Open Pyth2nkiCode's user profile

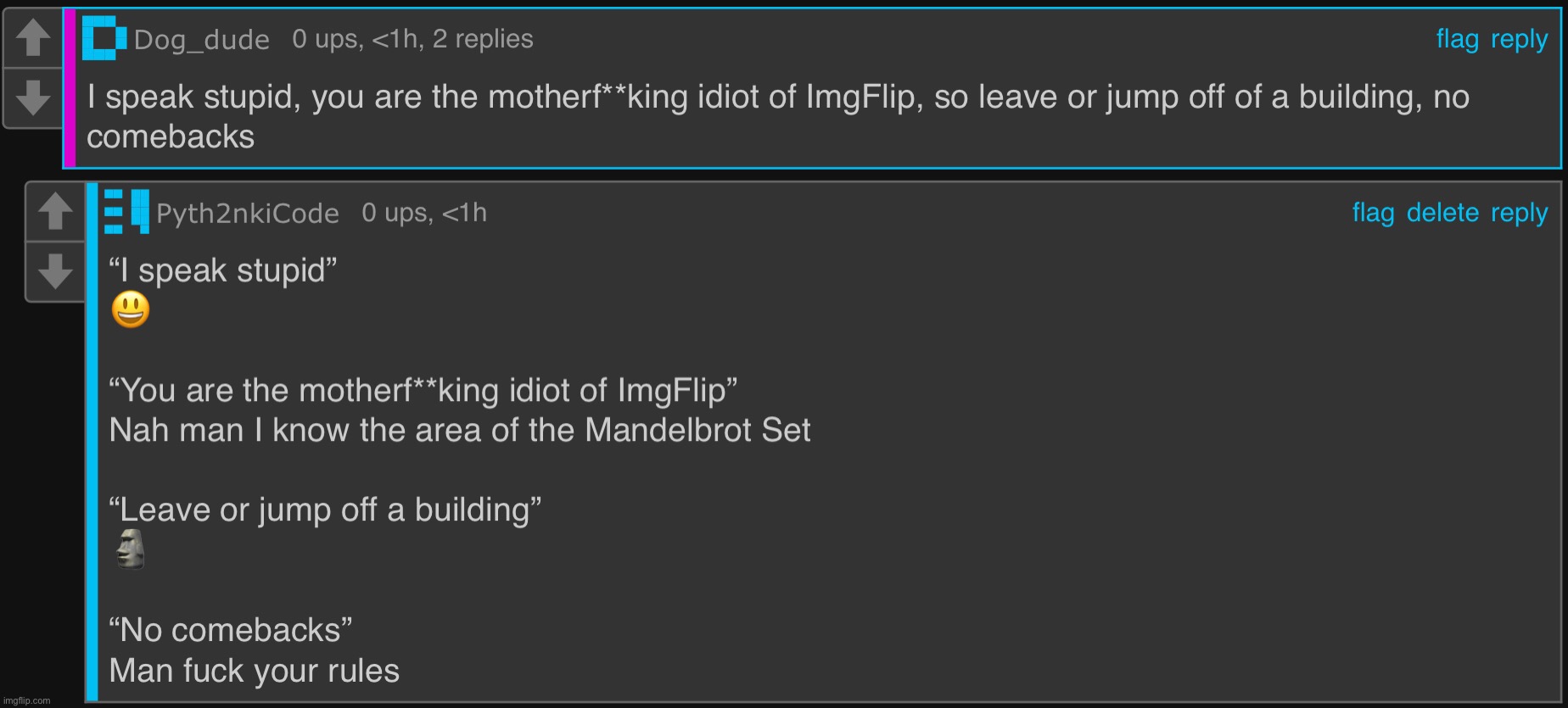(x=249, y=212)
